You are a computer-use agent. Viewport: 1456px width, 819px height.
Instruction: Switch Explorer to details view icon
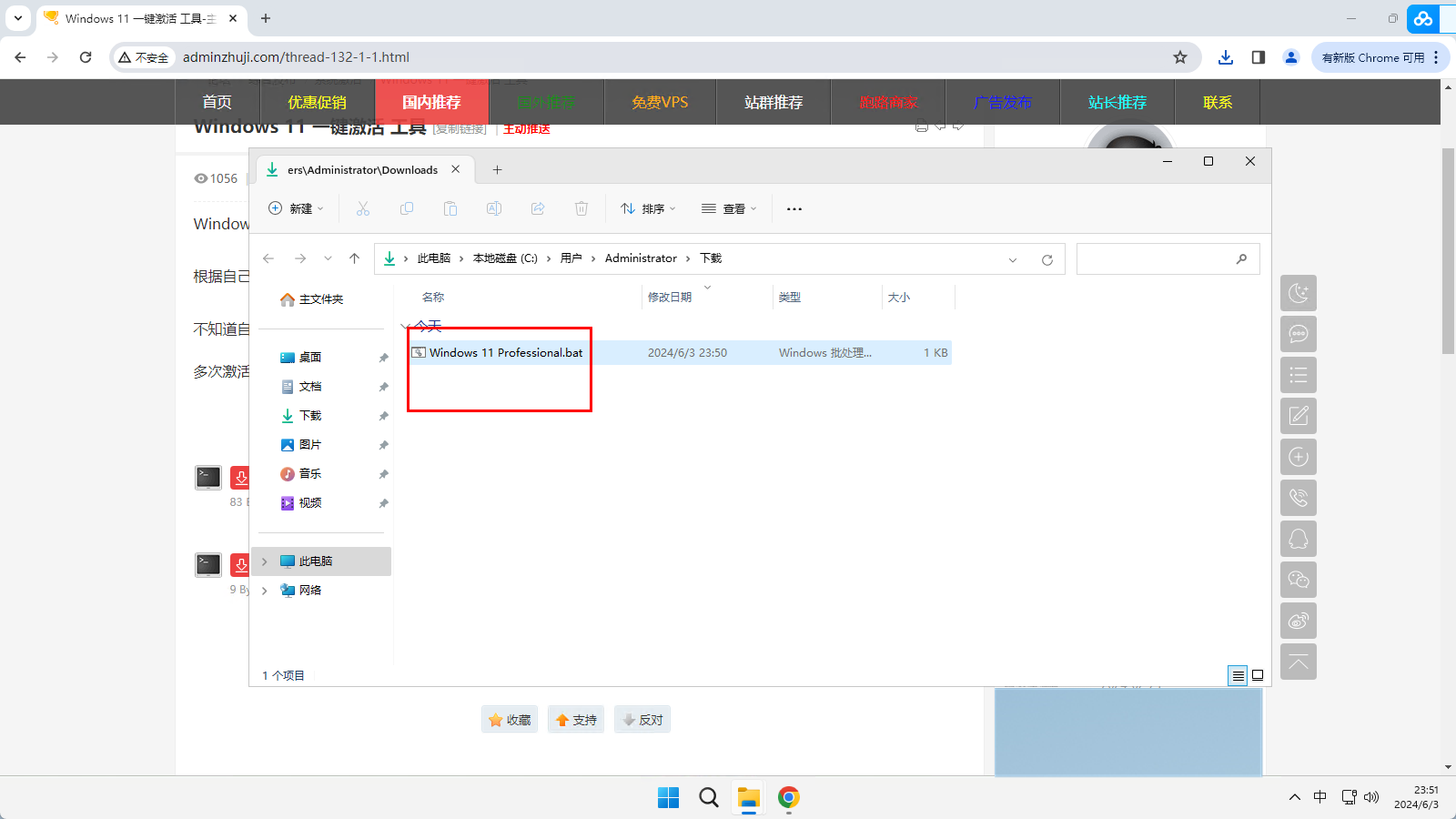pos(1238,675)
